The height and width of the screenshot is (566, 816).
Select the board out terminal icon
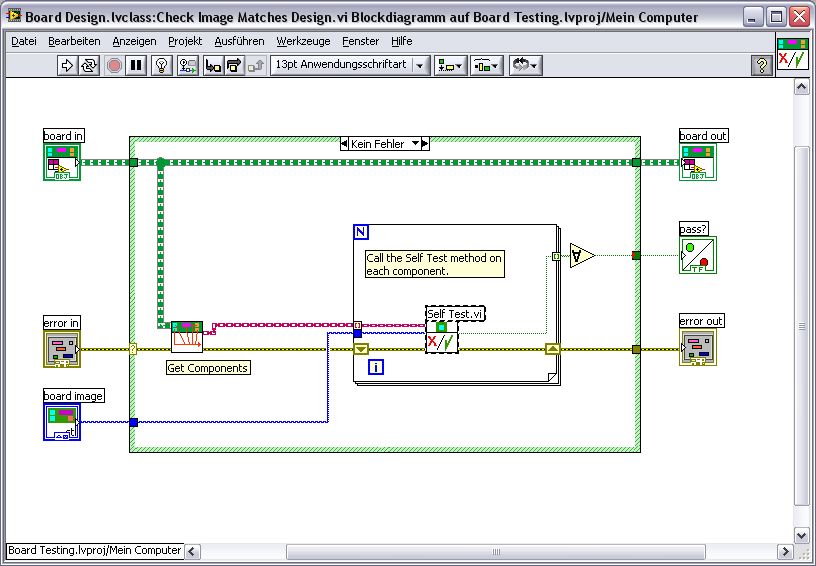pos(698,162)
